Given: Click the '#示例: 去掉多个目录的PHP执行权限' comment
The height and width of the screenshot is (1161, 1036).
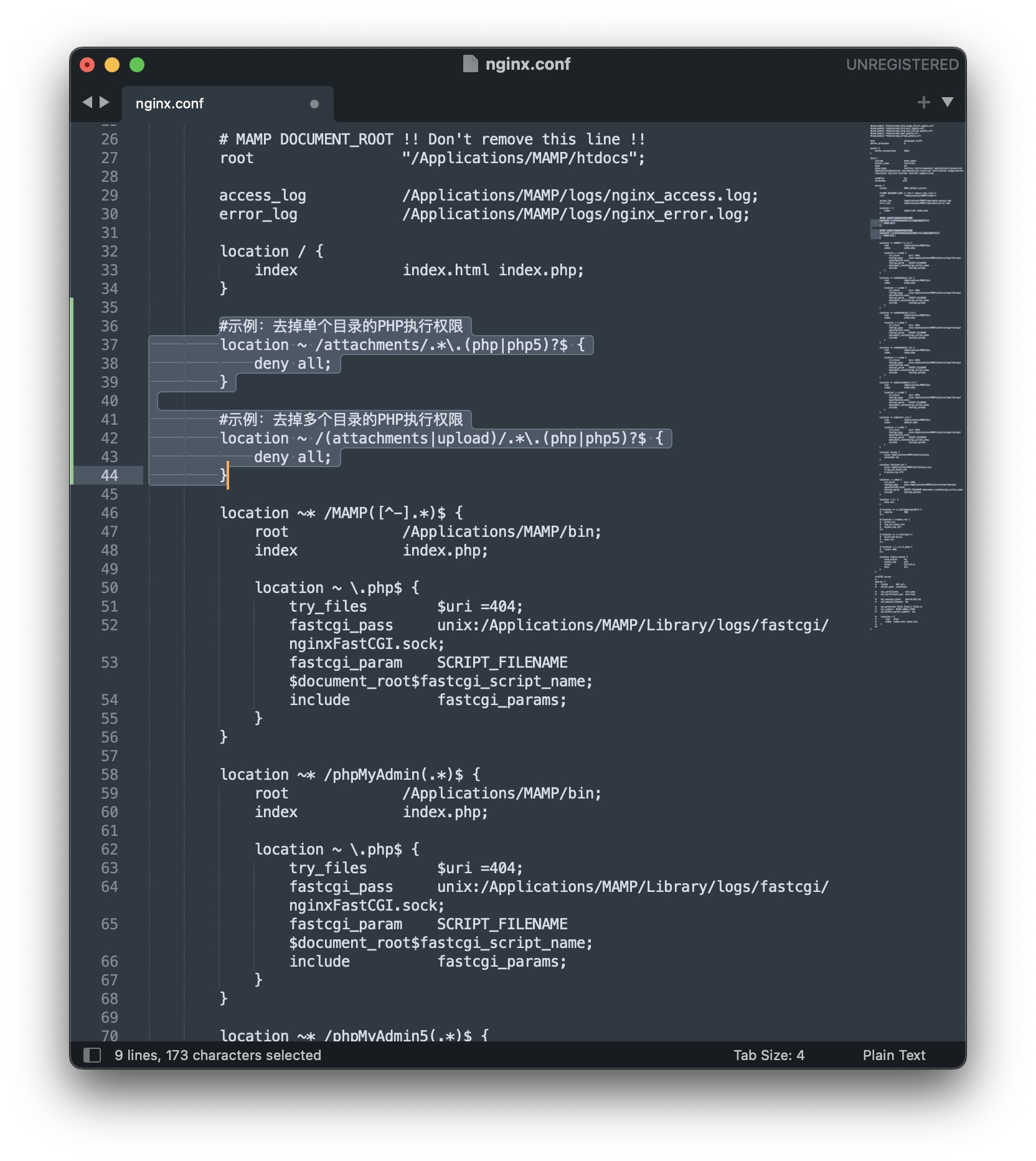Looking at the screenshot, I should (x=341, y=420).
